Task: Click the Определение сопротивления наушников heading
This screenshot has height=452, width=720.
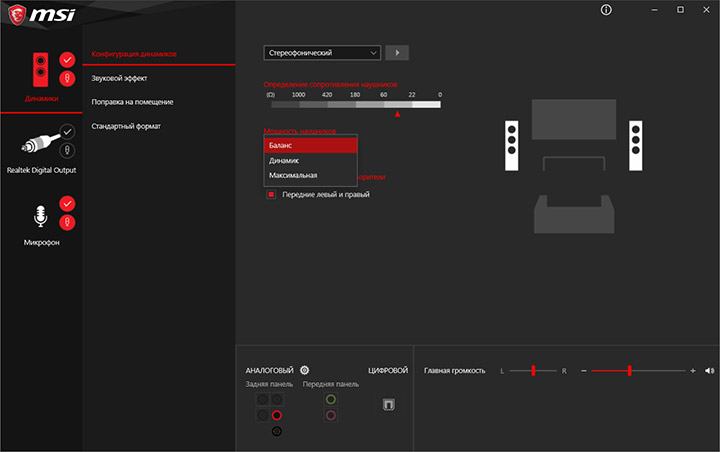Action: (331, 84)
